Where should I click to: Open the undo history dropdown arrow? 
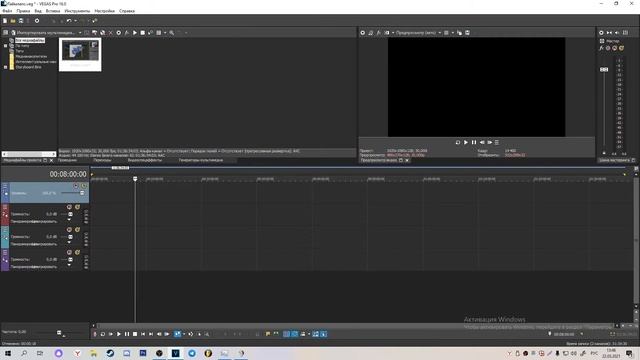[x=76, y=21]
